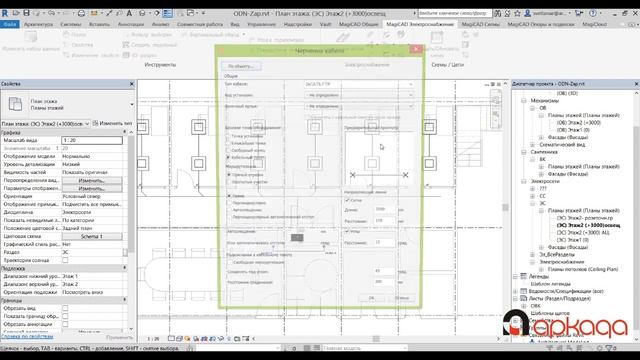Switch to the Архитектура ribbon tab

click(38, 24)
